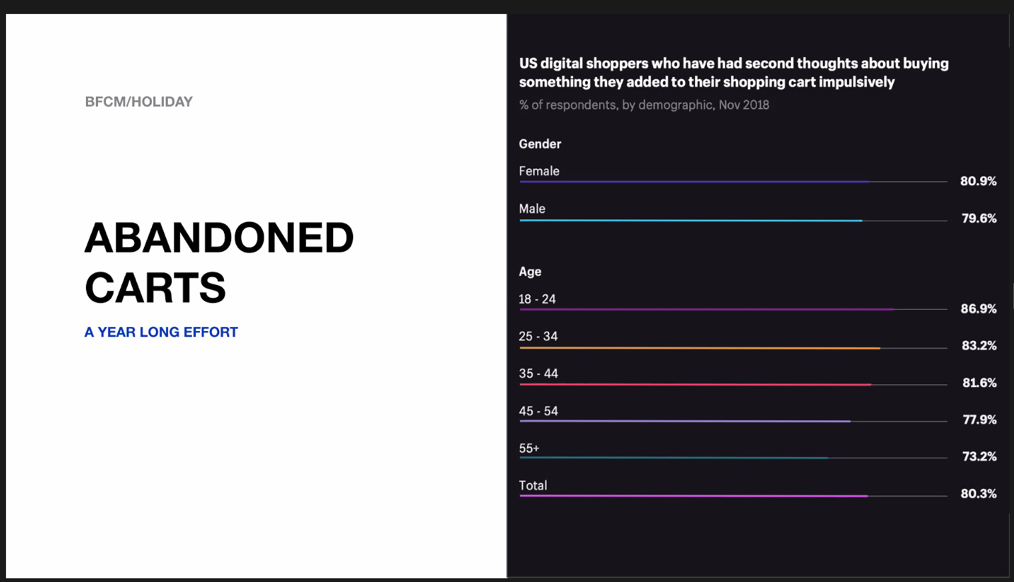Click the orange 25 - 34 bar

pyautogui.click(x=700, y=348)
